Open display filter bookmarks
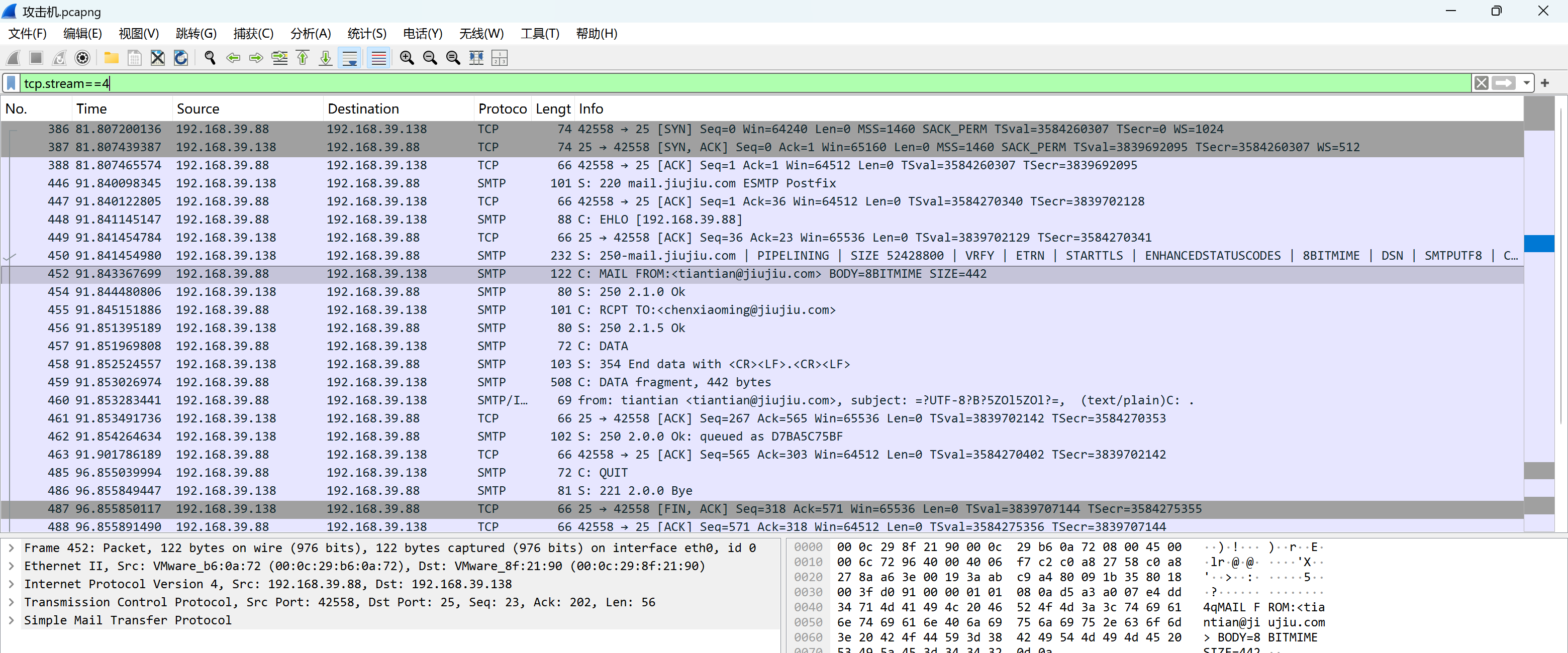The height and width of the screenshot is (653, 1568). point(11,83)
